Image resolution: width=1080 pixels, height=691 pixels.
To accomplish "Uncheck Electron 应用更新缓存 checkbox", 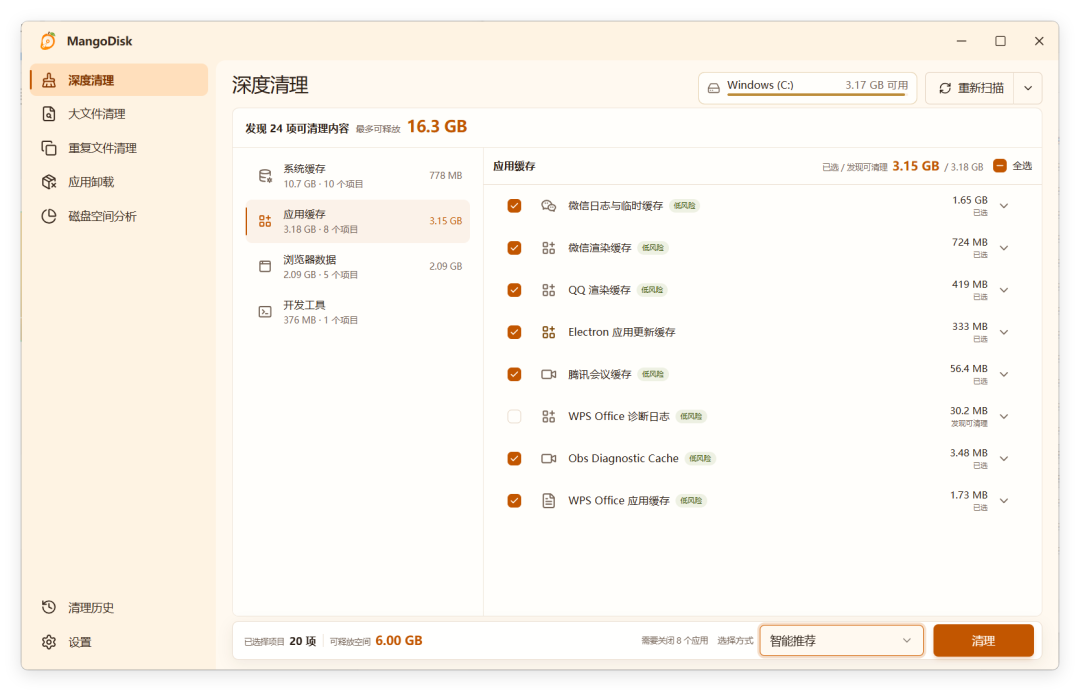I will pos(515,332).
